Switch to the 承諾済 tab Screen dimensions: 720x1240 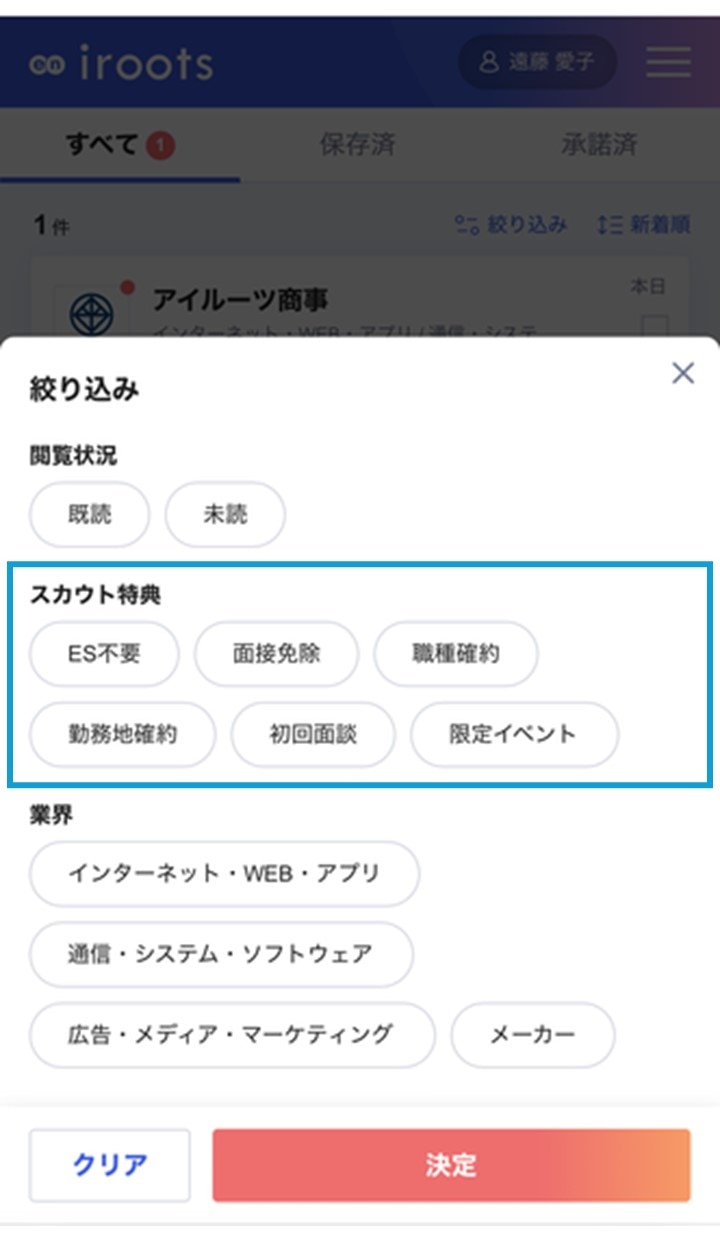click(598, 146)
